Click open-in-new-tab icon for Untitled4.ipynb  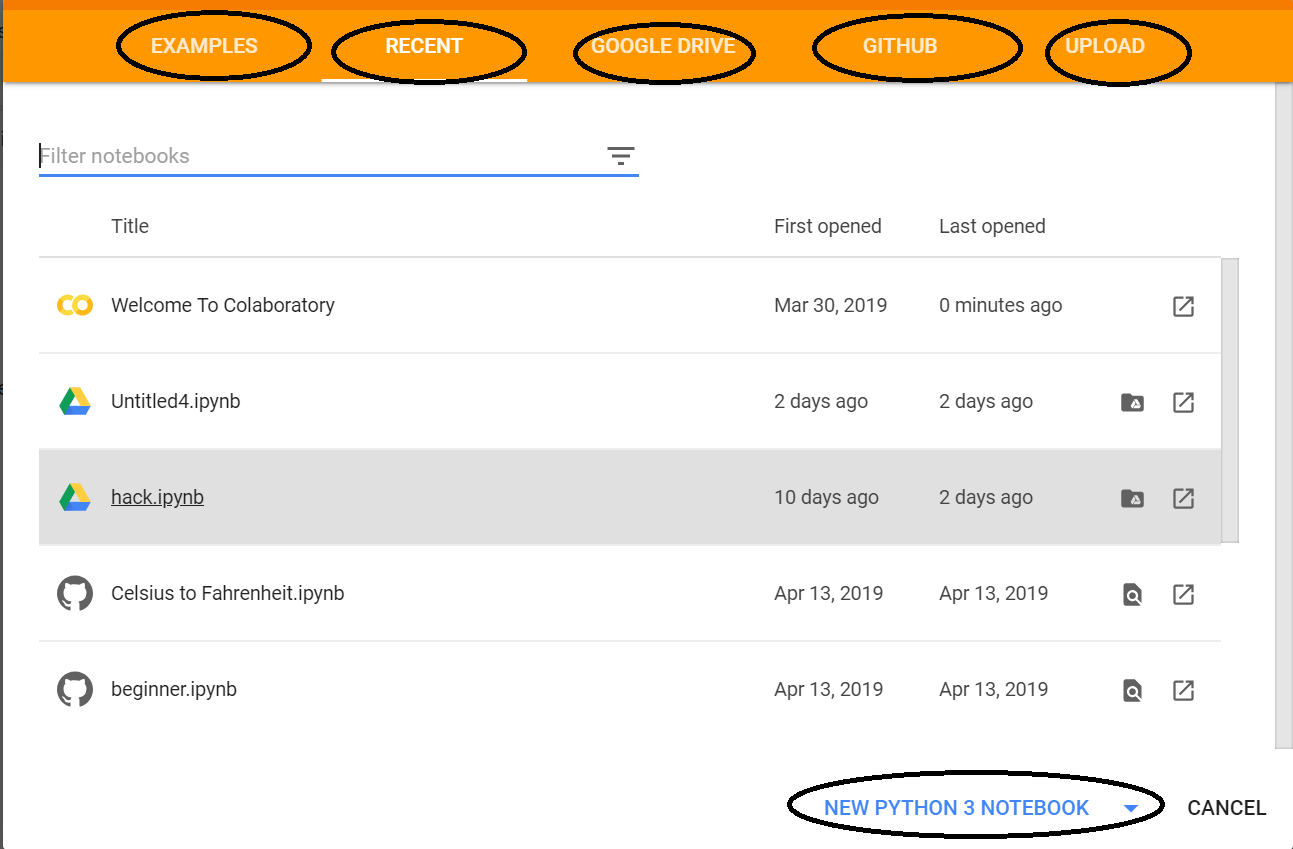coord(1183,402)
